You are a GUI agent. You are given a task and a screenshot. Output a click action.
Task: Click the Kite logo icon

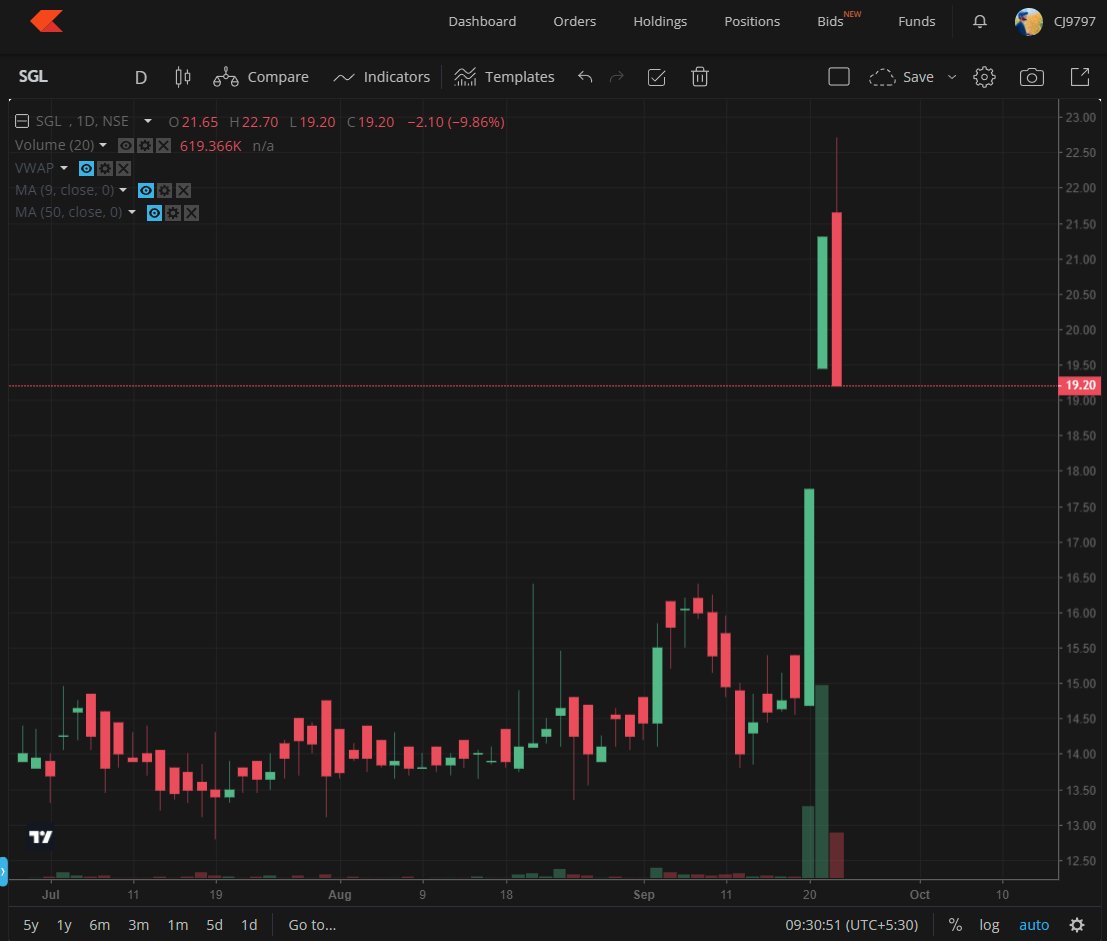click(47, 21)
